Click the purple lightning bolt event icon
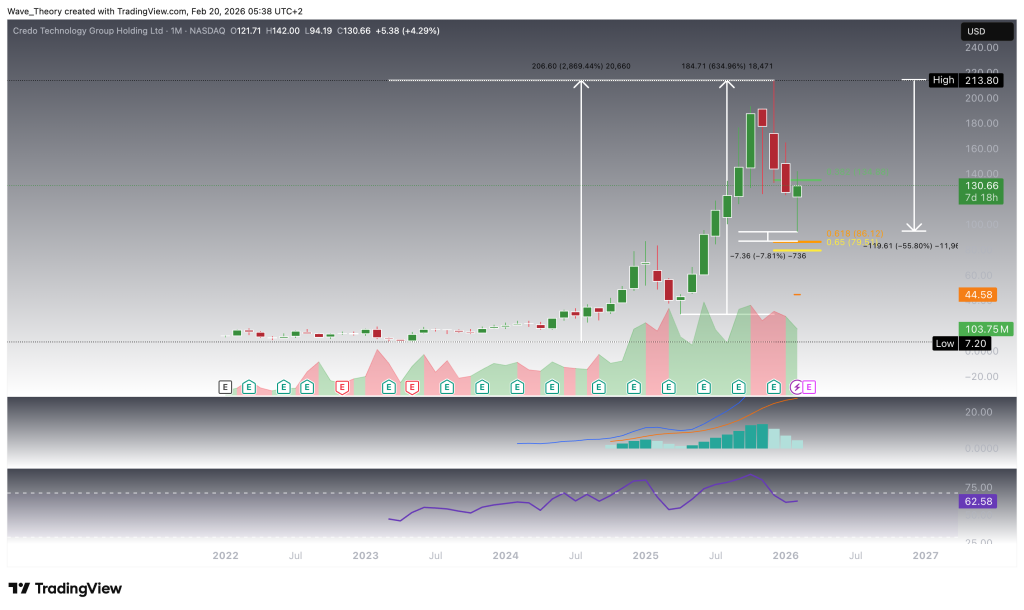Screen dimensions: 1024x610 tap(797, 386)
